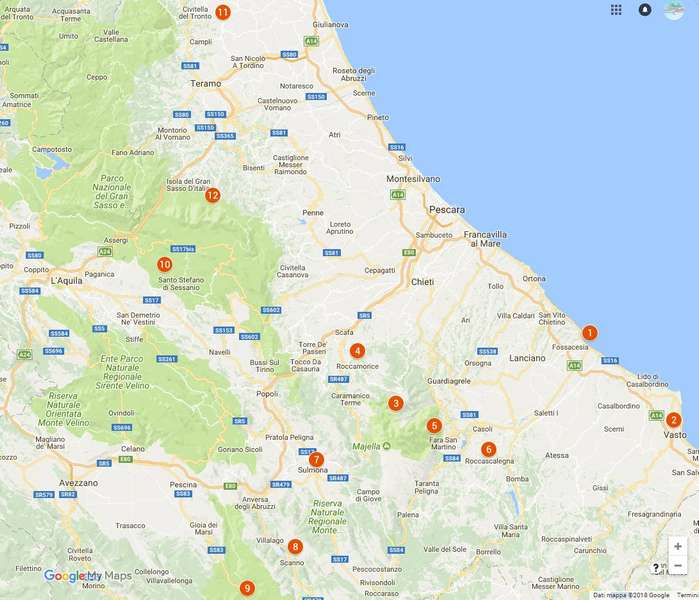Click marker 10 near Santo Stefano di Sessanio
Viewport: 699px width, 600px height.
coord(164,264)
